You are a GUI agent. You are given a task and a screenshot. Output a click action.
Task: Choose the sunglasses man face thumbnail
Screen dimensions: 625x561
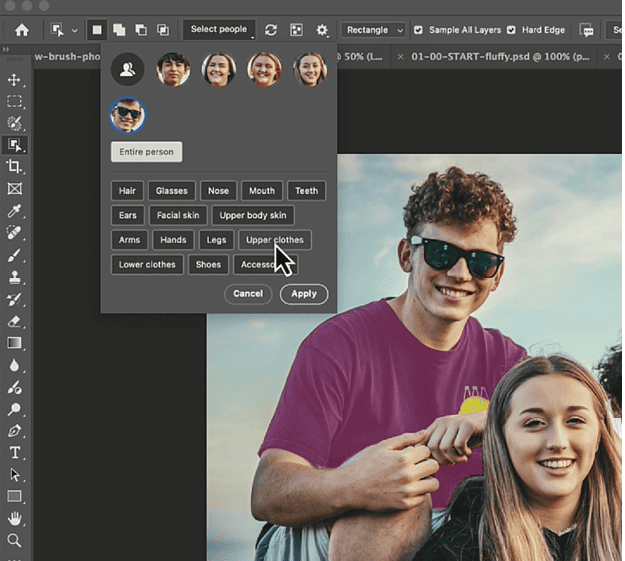point(127,115)
